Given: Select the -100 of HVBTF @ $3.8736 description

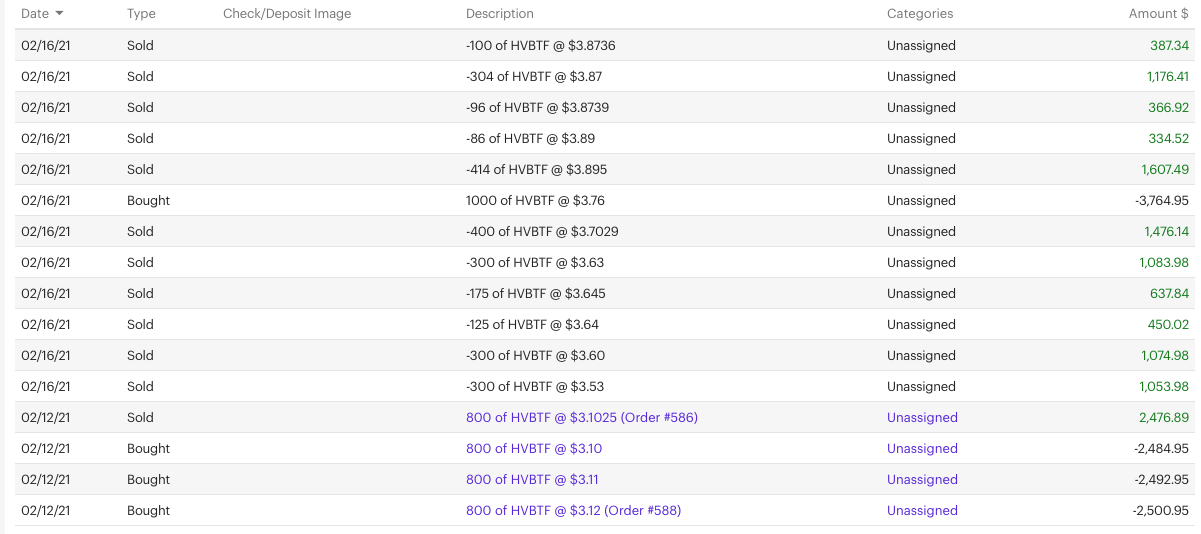Looking at the screenshot, I should point(540,46).
